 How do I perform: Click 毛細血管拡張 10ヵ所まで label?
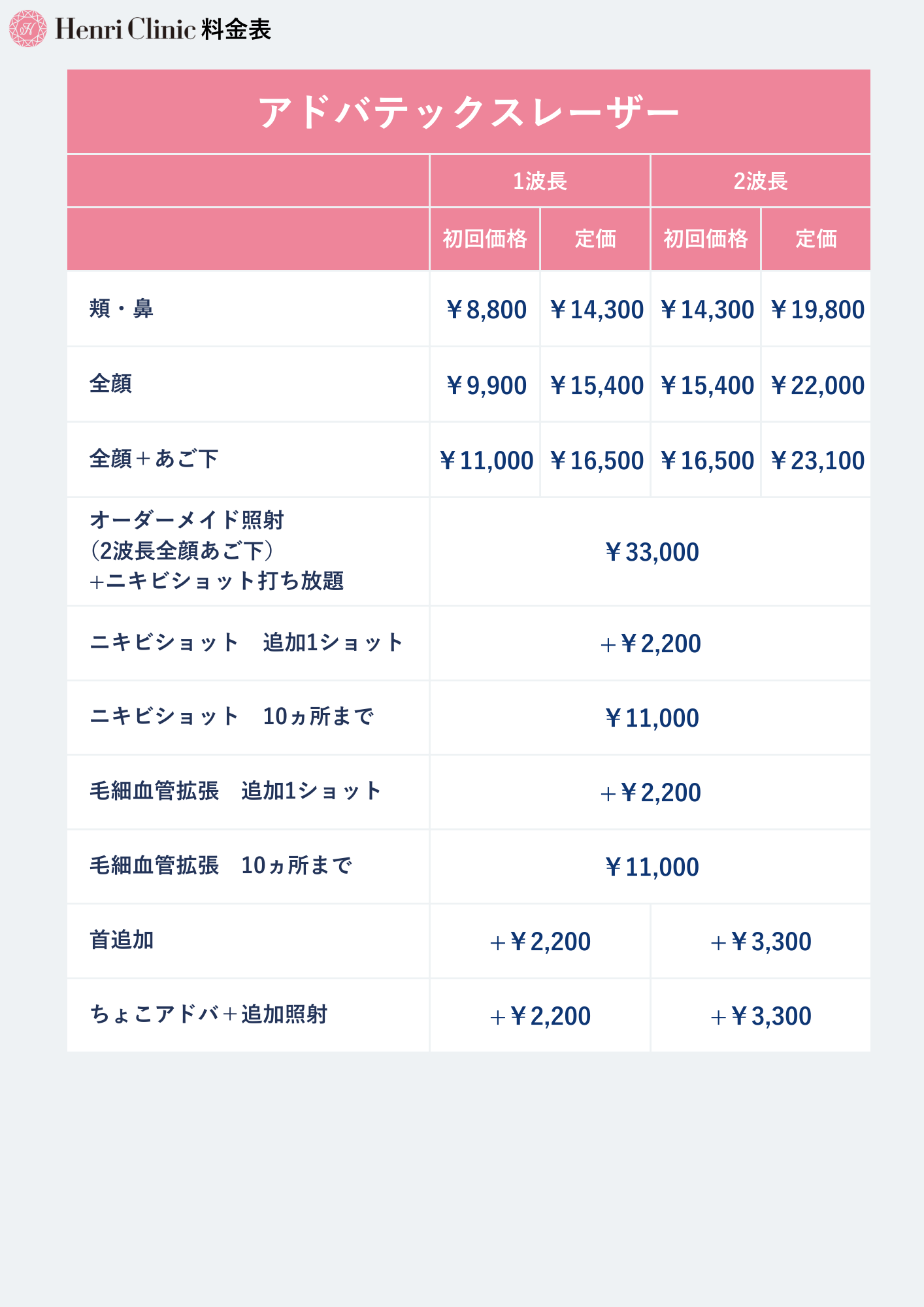point(221,865)
